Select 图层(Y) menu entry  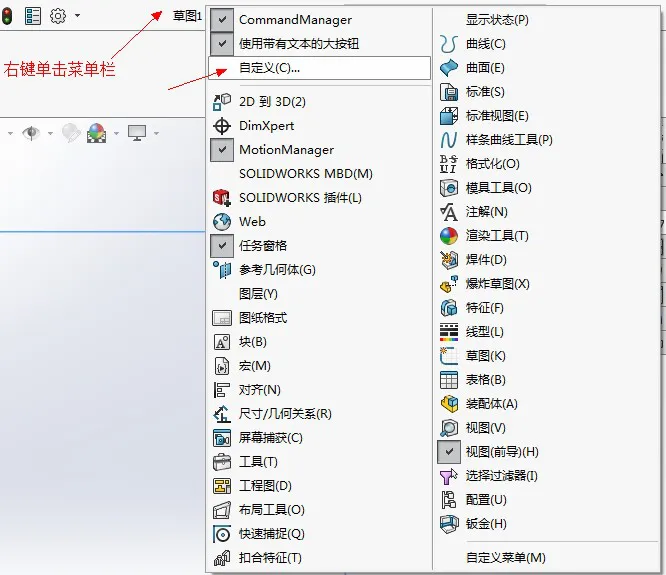[258, 294]
